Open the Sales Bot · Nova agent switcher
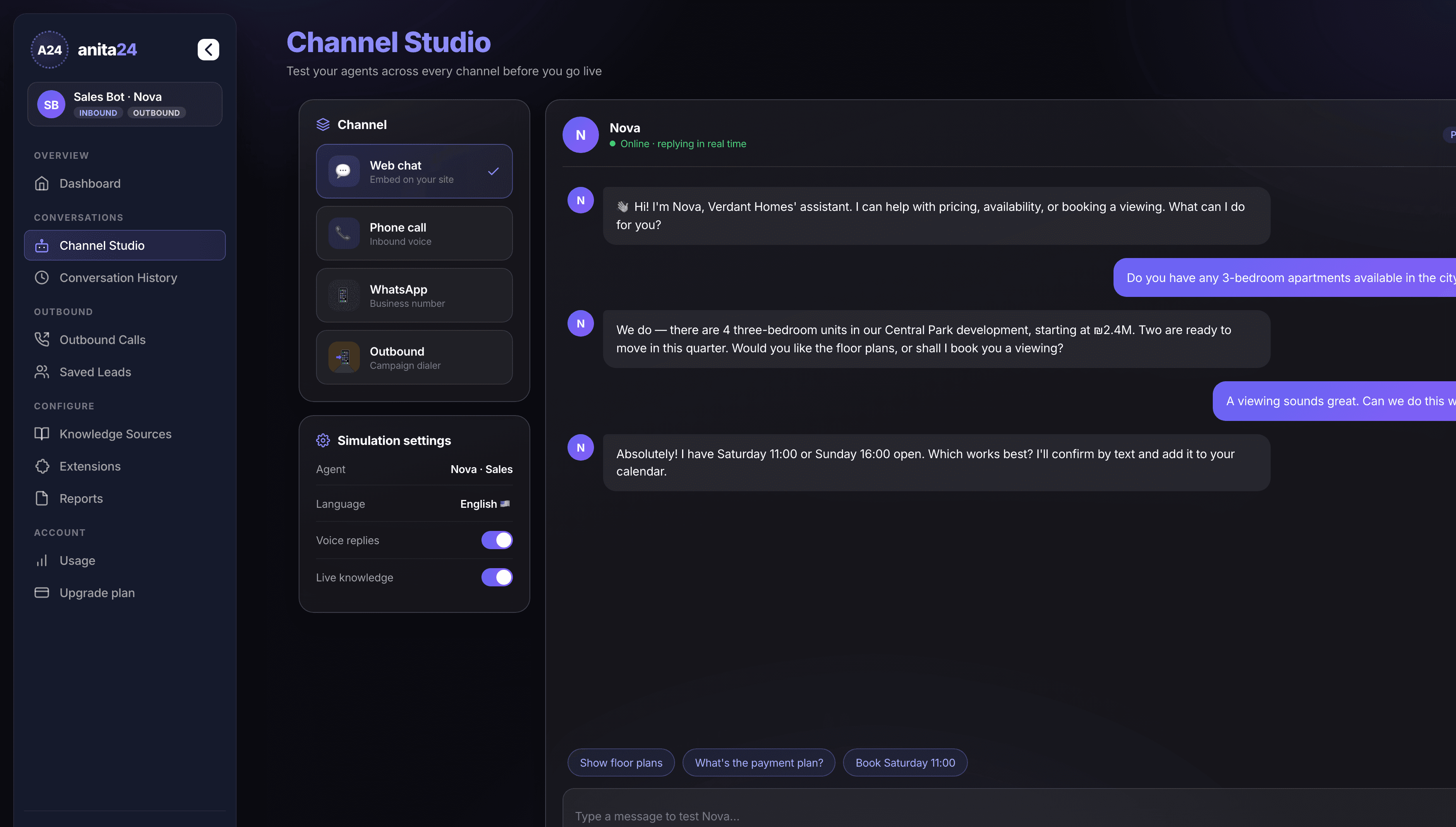This screenshot has width=1456, height=827. tap(125, 104)
